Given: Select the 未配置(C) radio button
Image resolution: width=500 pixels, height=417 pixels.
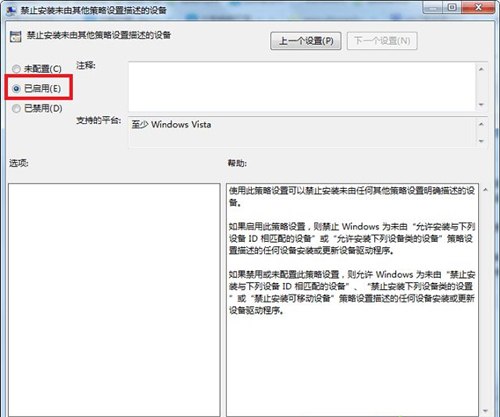Looking at the screenshot, I should 16,69.
